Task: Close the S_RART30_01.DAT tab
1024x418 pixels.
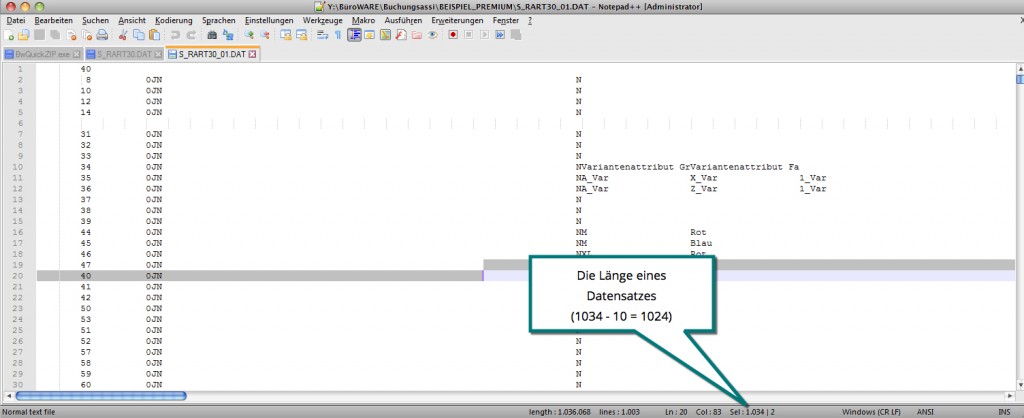Action: 252,53
